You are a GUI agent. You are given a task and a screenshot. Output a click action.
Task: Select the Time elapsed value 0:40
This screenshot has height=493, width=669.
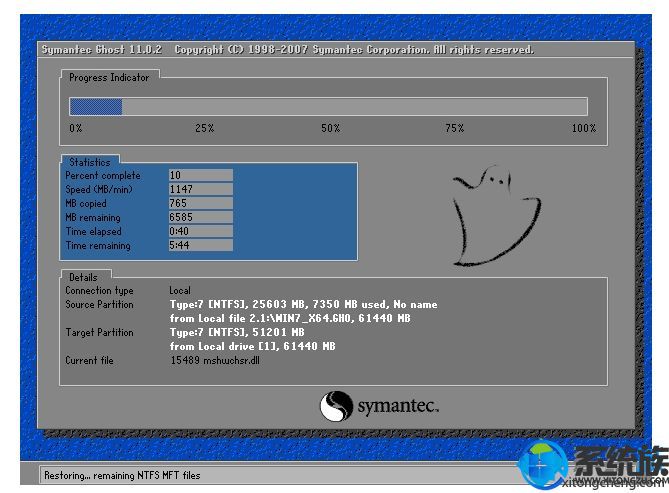pyautogui.click(x=201, y=231)
